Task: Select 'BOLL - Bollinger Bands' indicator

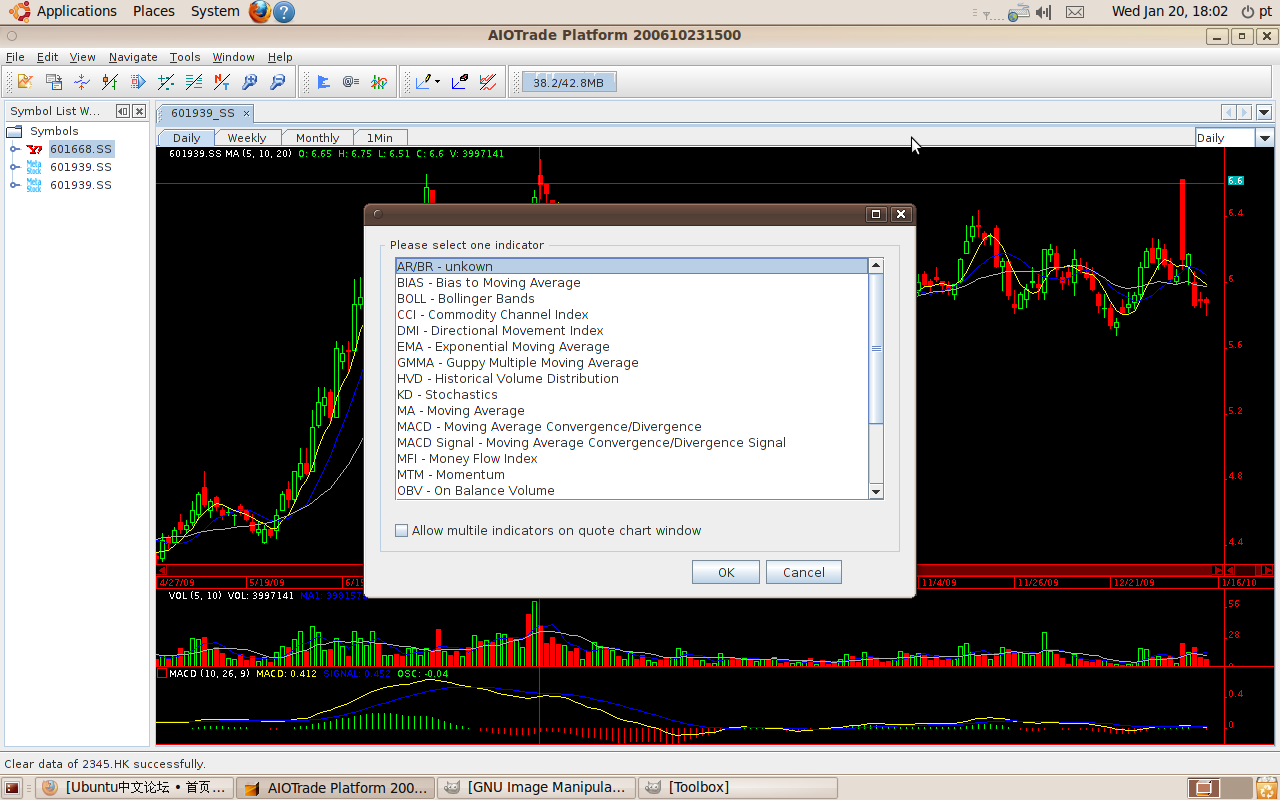Action: tap(632, 299)
